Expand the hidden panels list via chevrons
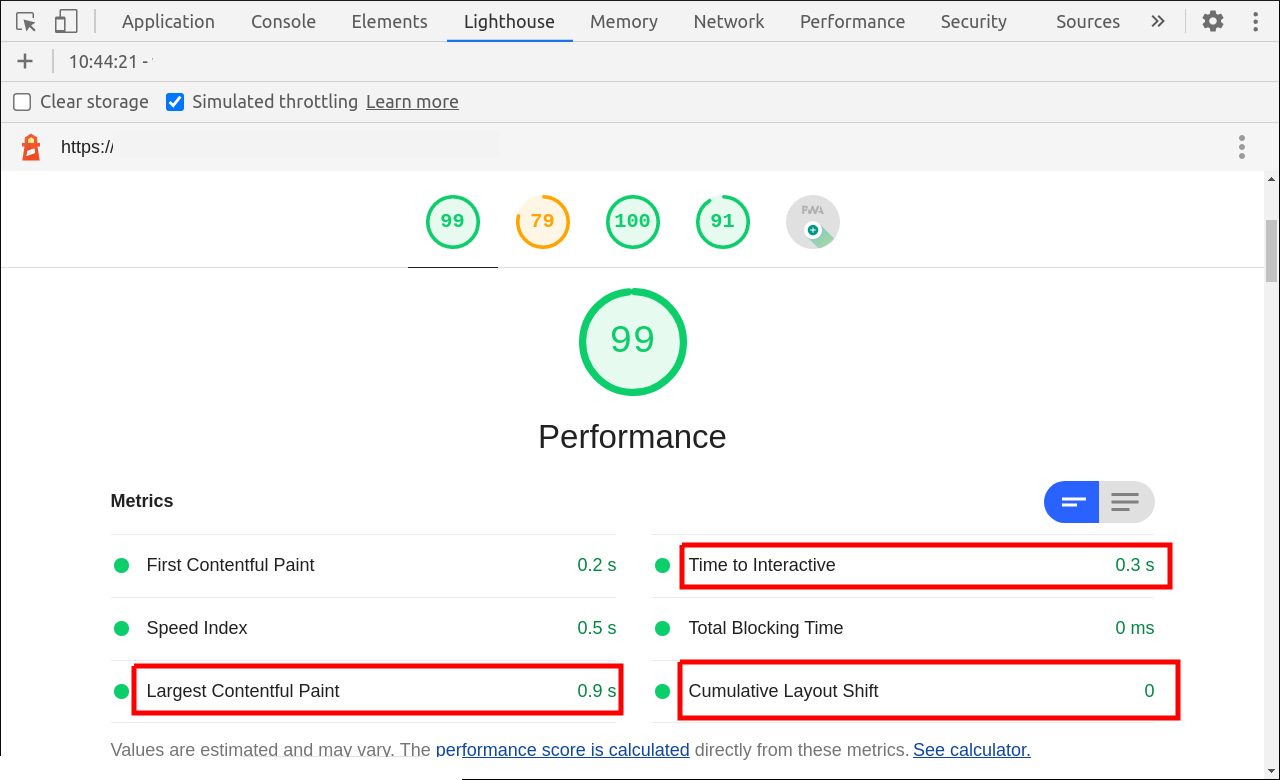The height and width of the screenshot is (780, 1280). coord(1157,21)
